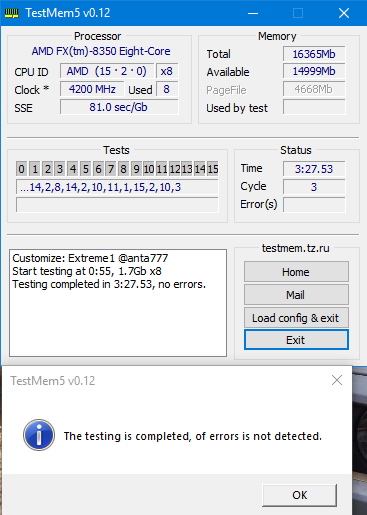Click the AMD FX(tm)-8350 Eight-Core processor name
The image size is (367, 515).
101,51
